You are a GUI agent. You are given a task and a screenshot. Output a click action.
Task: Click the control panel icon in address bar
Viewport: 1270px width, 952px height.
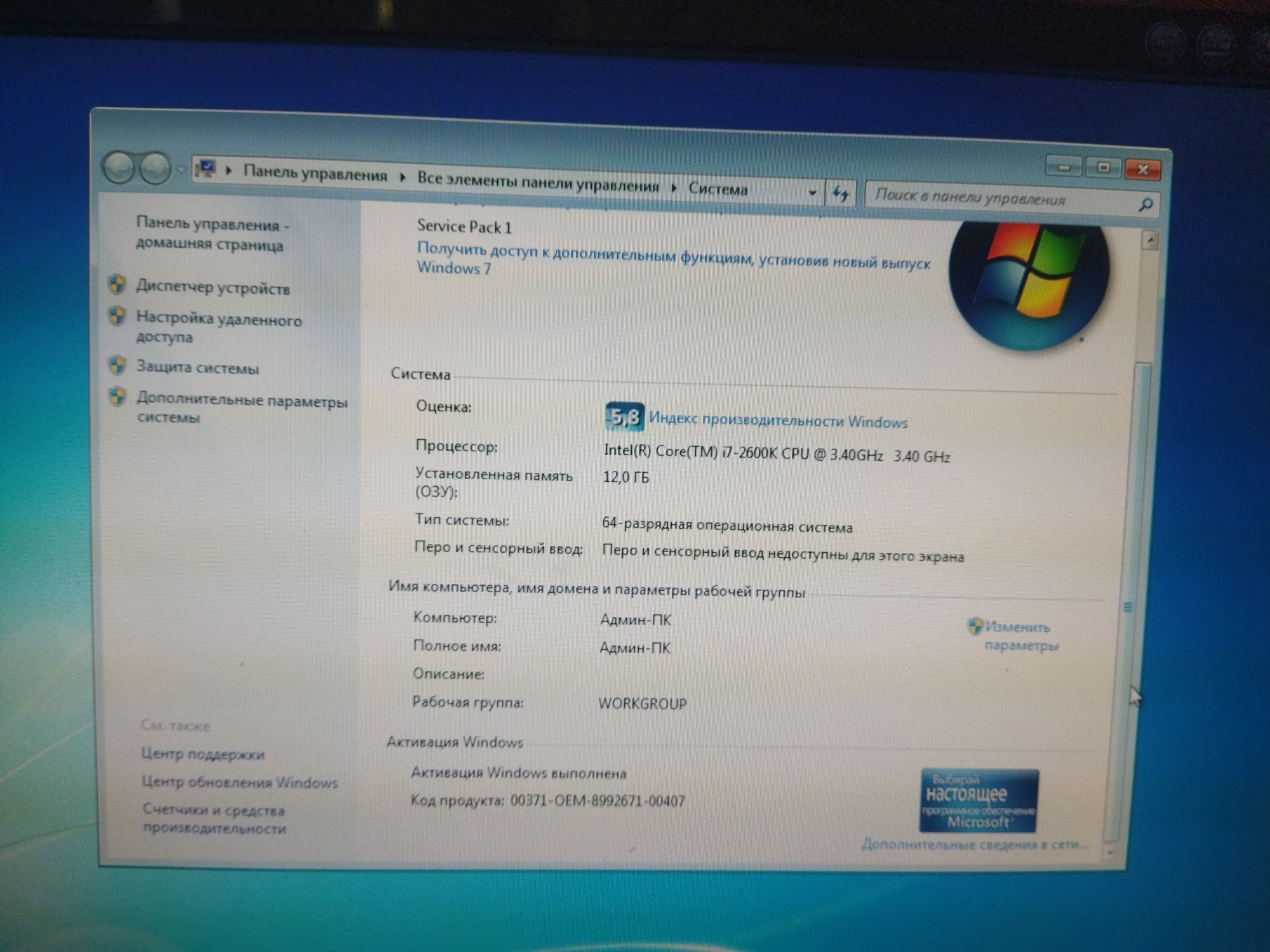206,168
